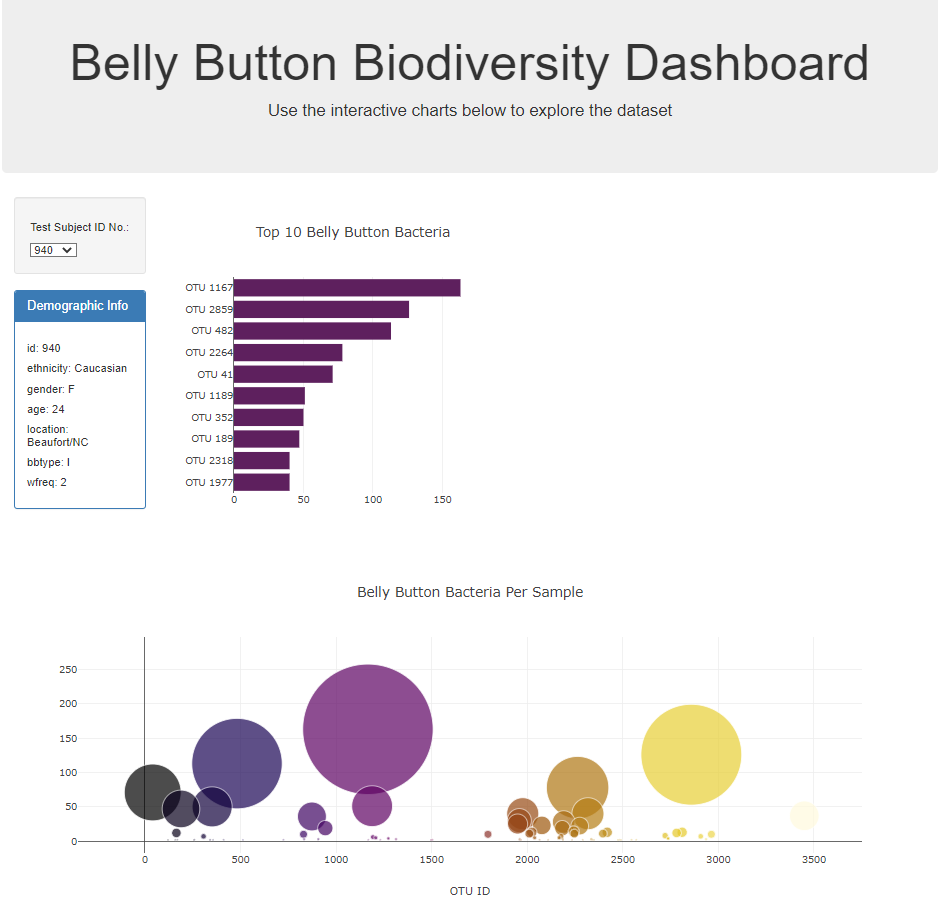The width and height of the screenshot is (940, 902).
Task: Click the OTU ID axis label
Action: (x=469, y=890)
